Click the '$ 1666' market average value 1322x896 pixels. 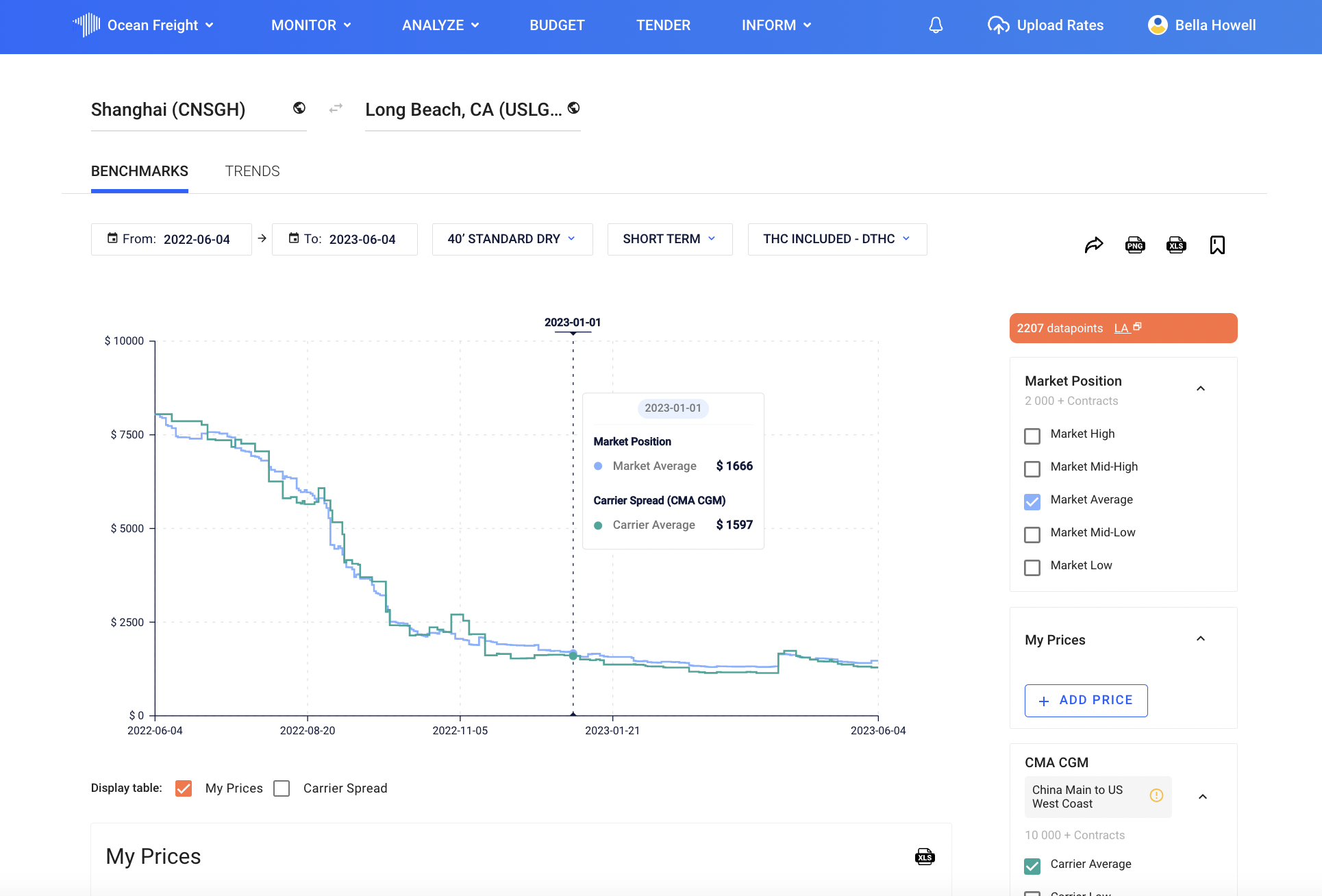[734, 466]
